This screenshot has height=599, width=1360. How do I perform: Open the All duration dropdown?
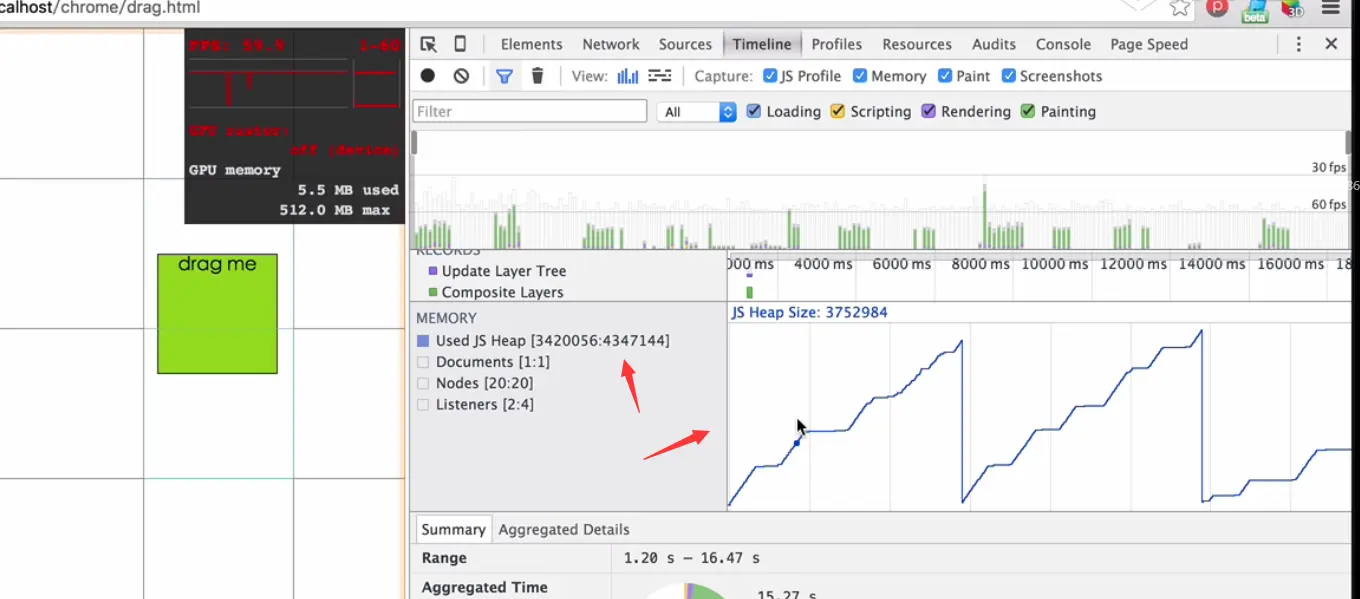(x=697, y=112)
